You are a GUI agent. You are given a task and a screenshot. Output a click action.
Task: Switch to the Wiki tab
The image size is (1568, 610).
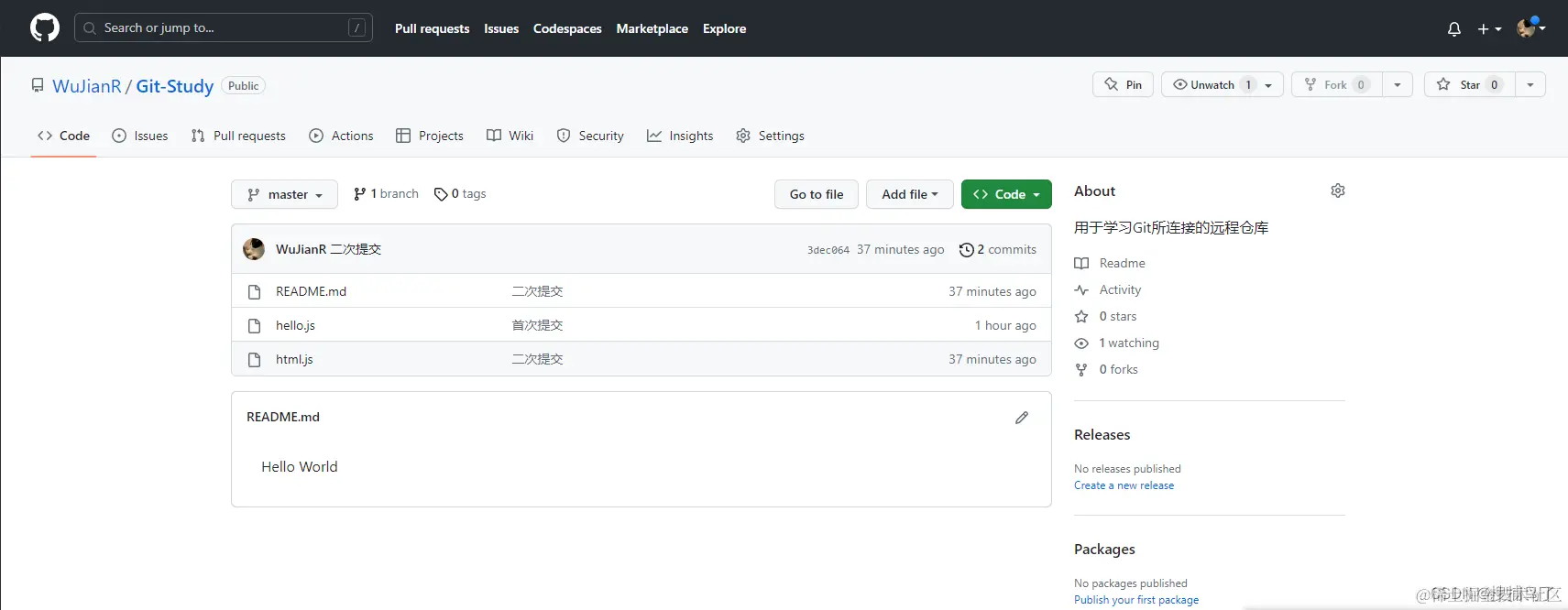tap(510, 136)
